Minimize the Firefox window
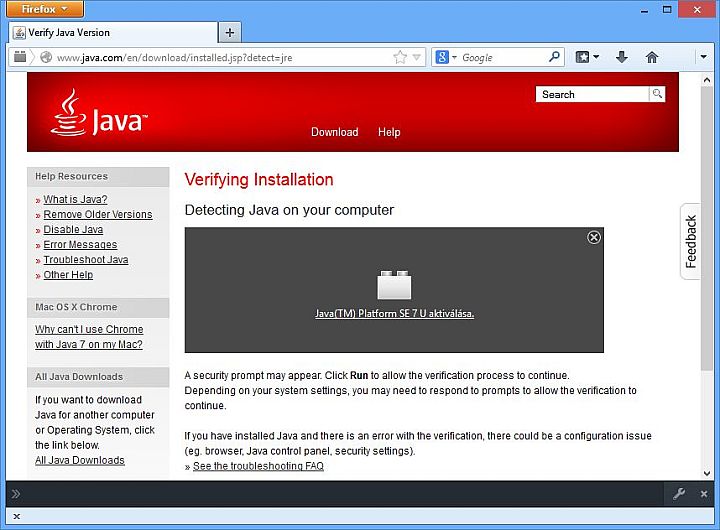 (645, 10)
